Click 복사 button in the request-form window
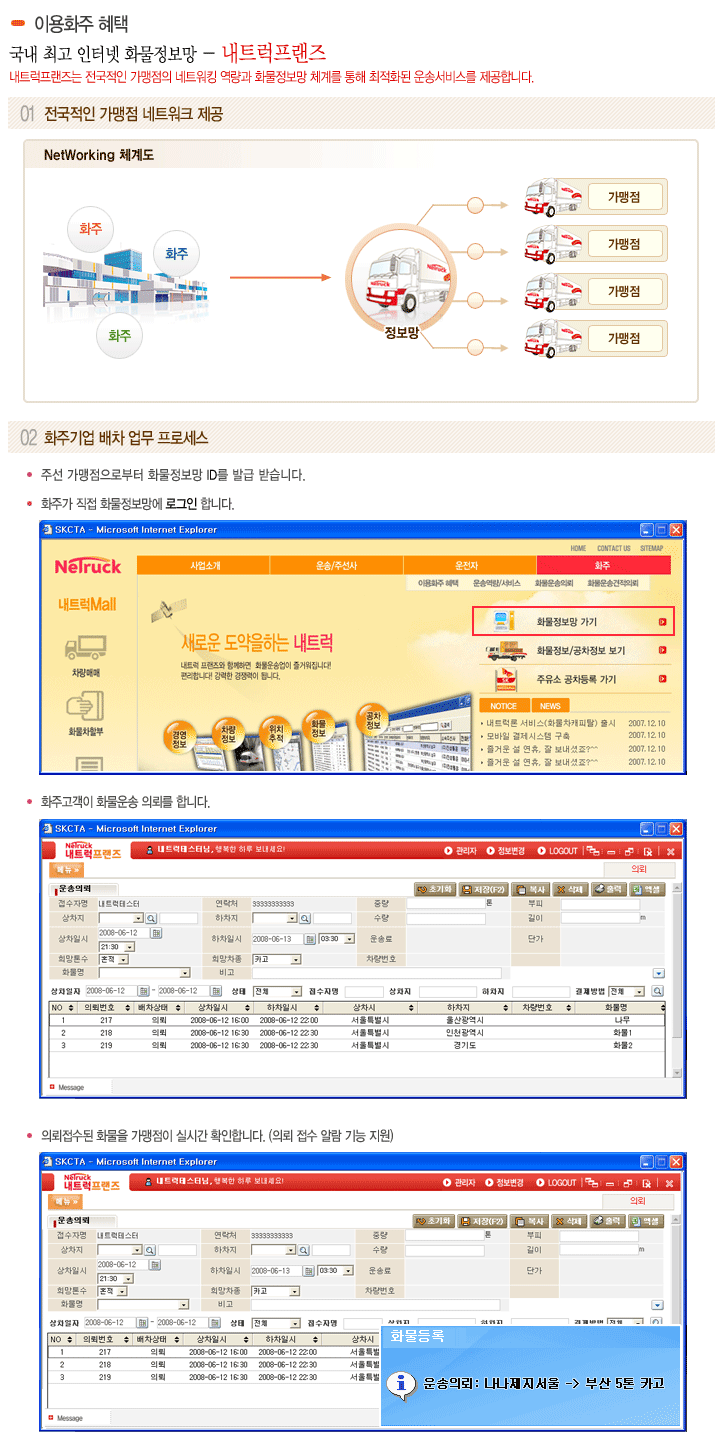 coord(530,889)
